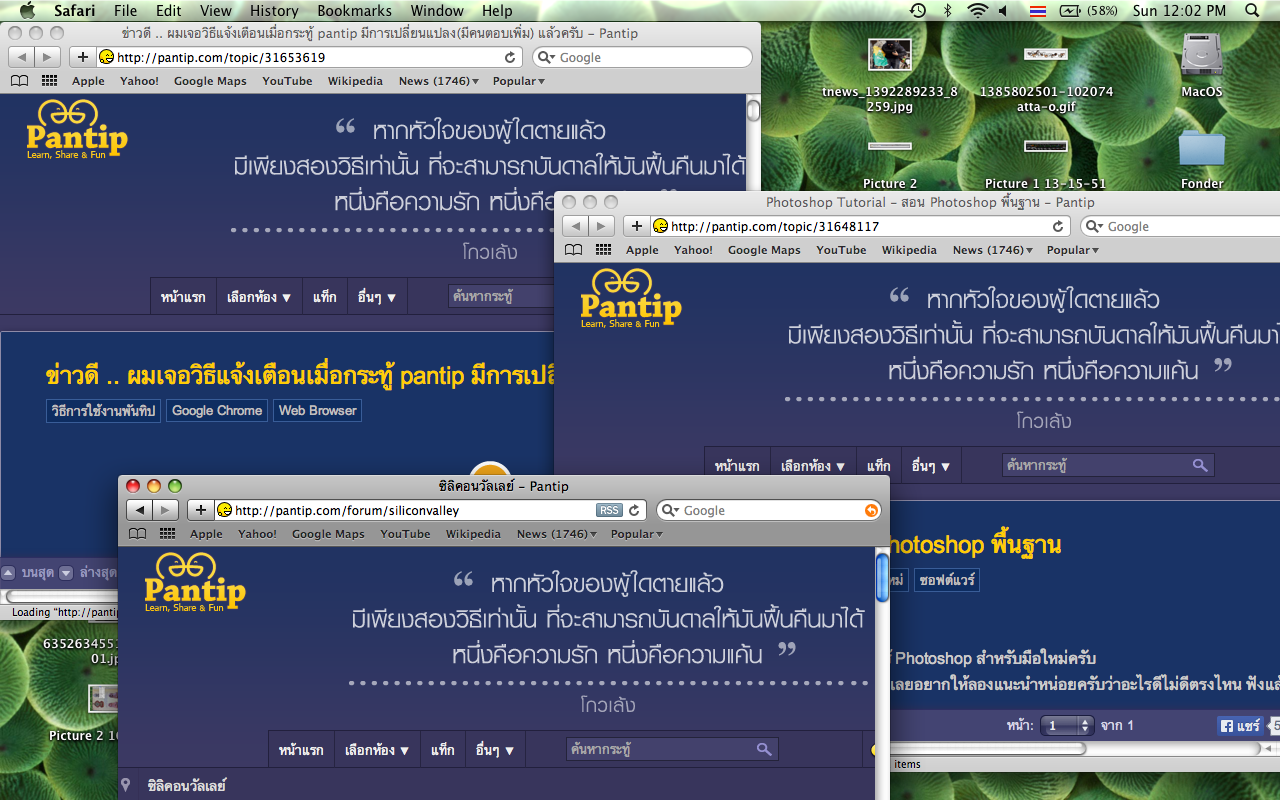1280x800 pixels.
Task: Open the Window menu
Action: point(437,11)
